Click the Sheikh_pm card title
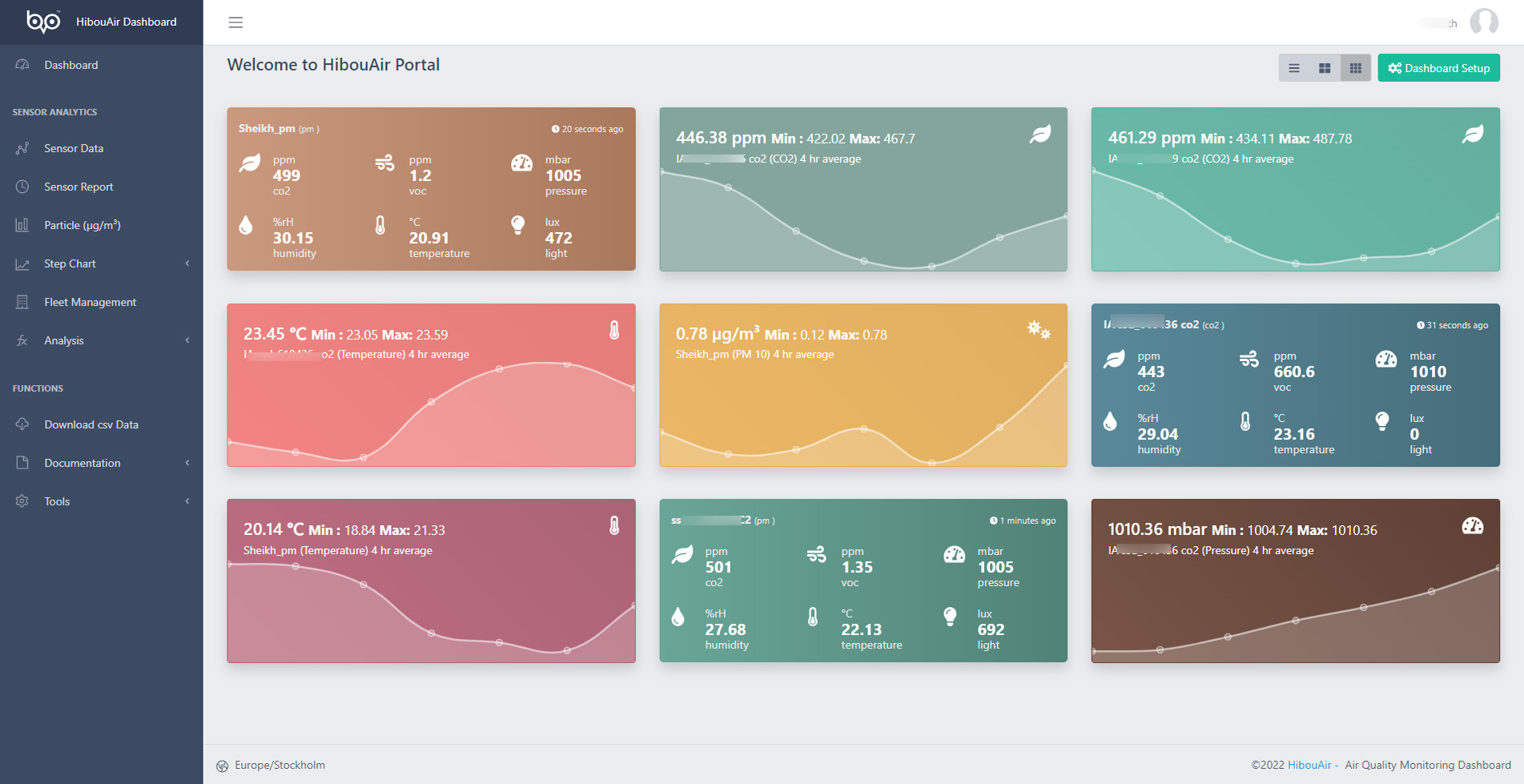The height and width of the screenshot is (784, 1524). (267, 128)
